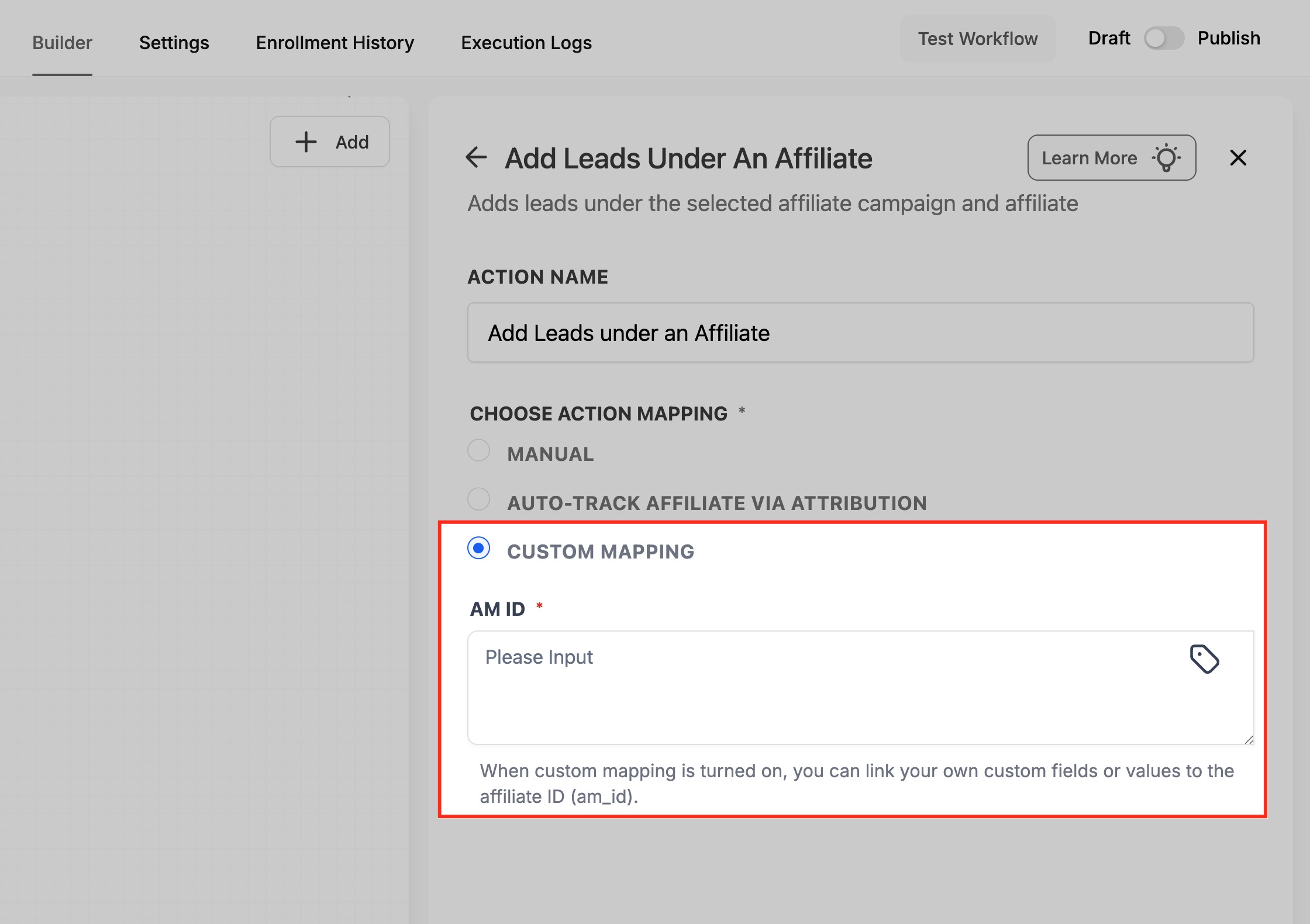Grab the AM ID textarea resize handle
Screen dimensions: 1310x924
[x=1249, y=740]
